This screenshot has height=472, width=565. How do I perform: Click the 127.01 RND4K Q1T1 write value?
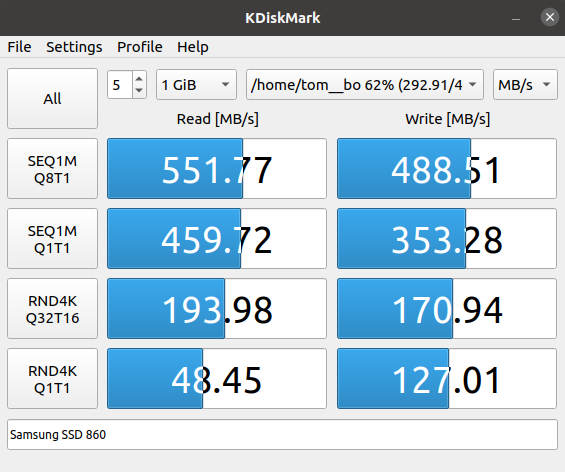click(x=447, y=378)
